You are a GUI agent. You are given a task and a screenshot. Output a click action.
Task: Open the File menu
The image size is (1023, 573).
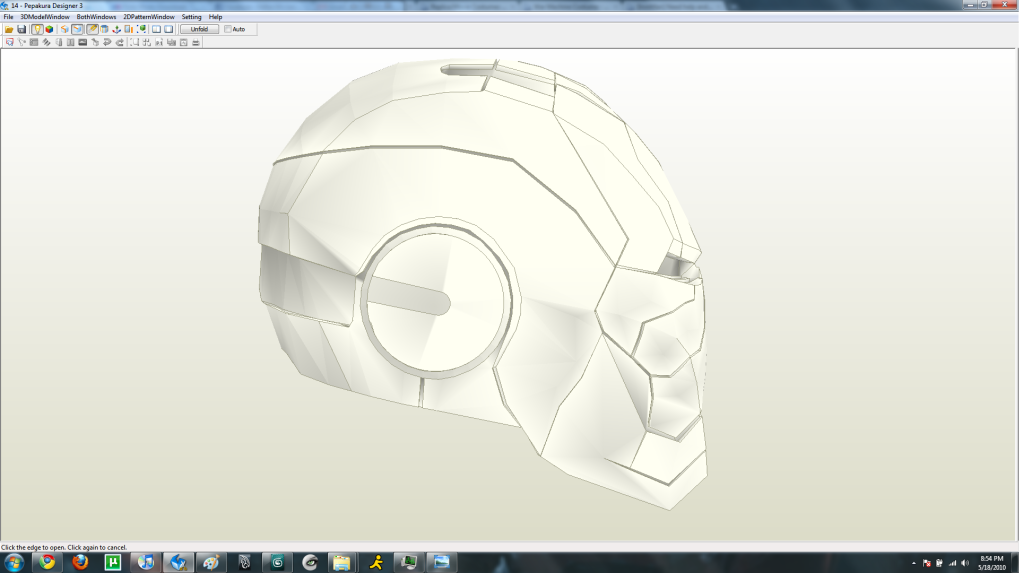pyautogui.click(x=8, y=17)
